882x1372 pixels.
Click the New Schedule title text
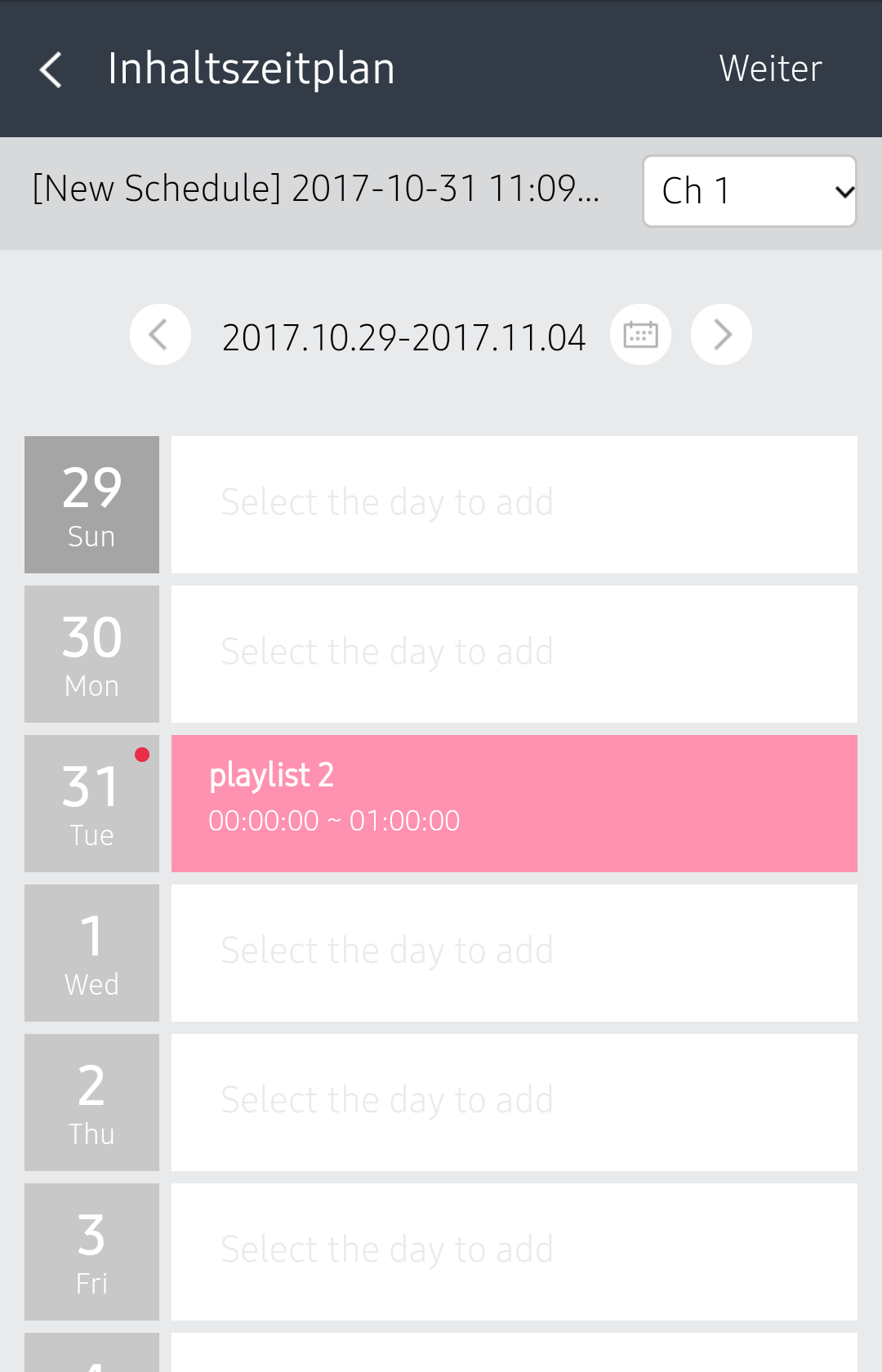point(316,189)
